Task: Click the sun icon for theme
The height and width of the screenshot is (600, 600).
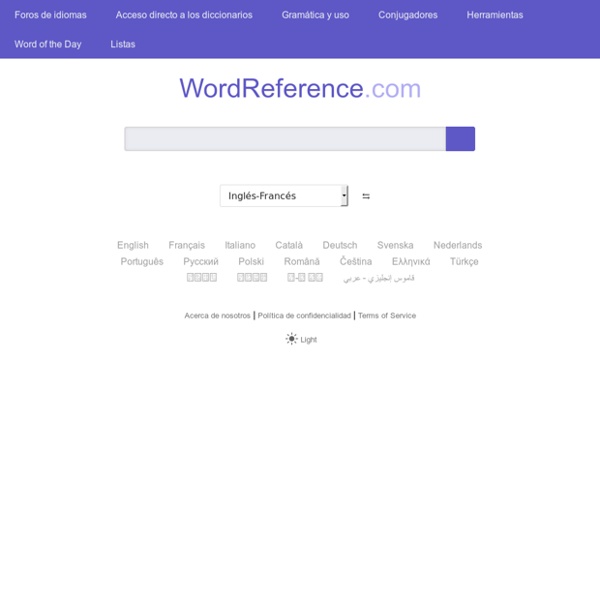Action: click(x=291, y=339)
